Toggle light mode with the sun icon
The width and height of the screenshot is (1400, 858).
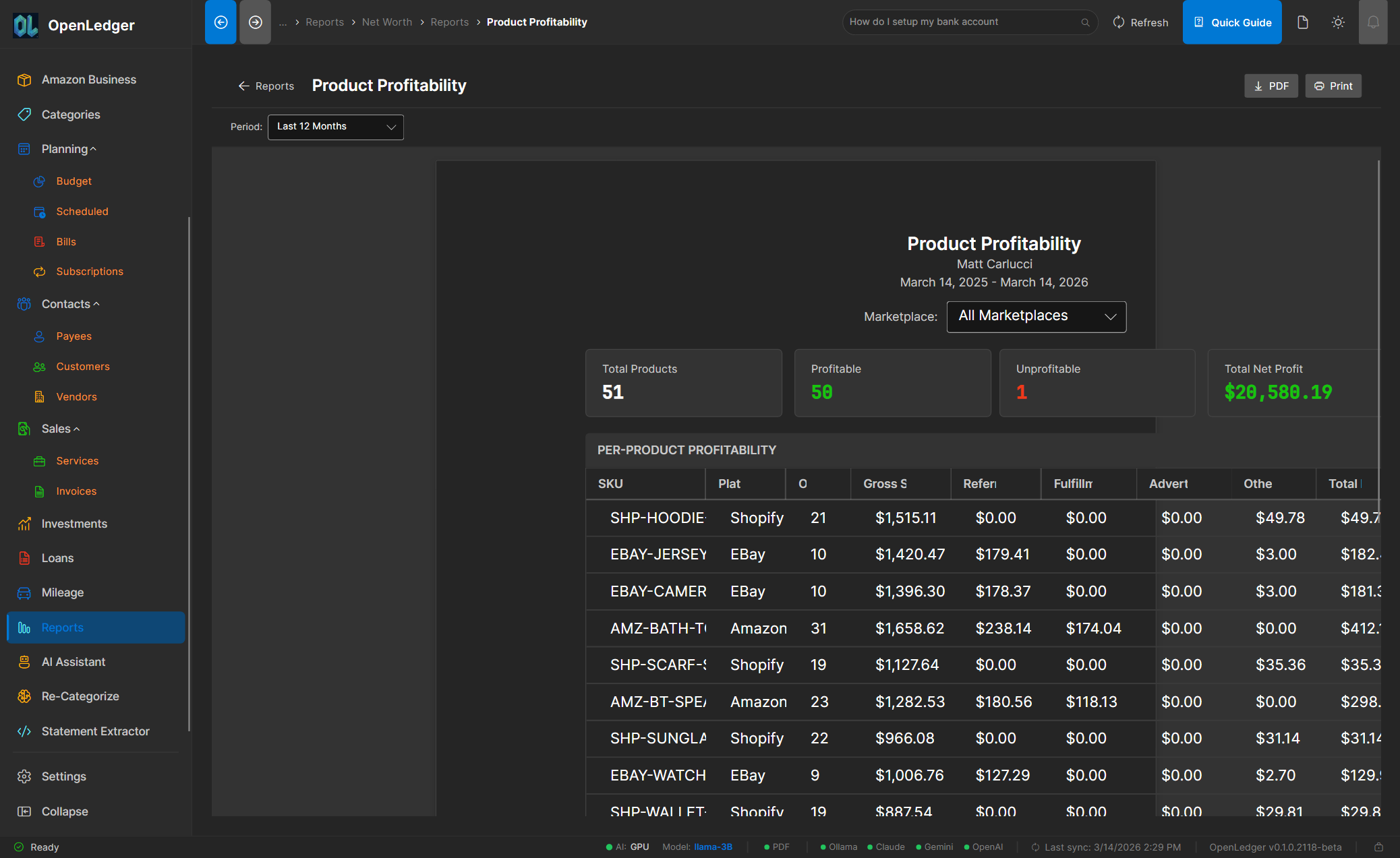pyautogui.click(x=1338, y=22)
